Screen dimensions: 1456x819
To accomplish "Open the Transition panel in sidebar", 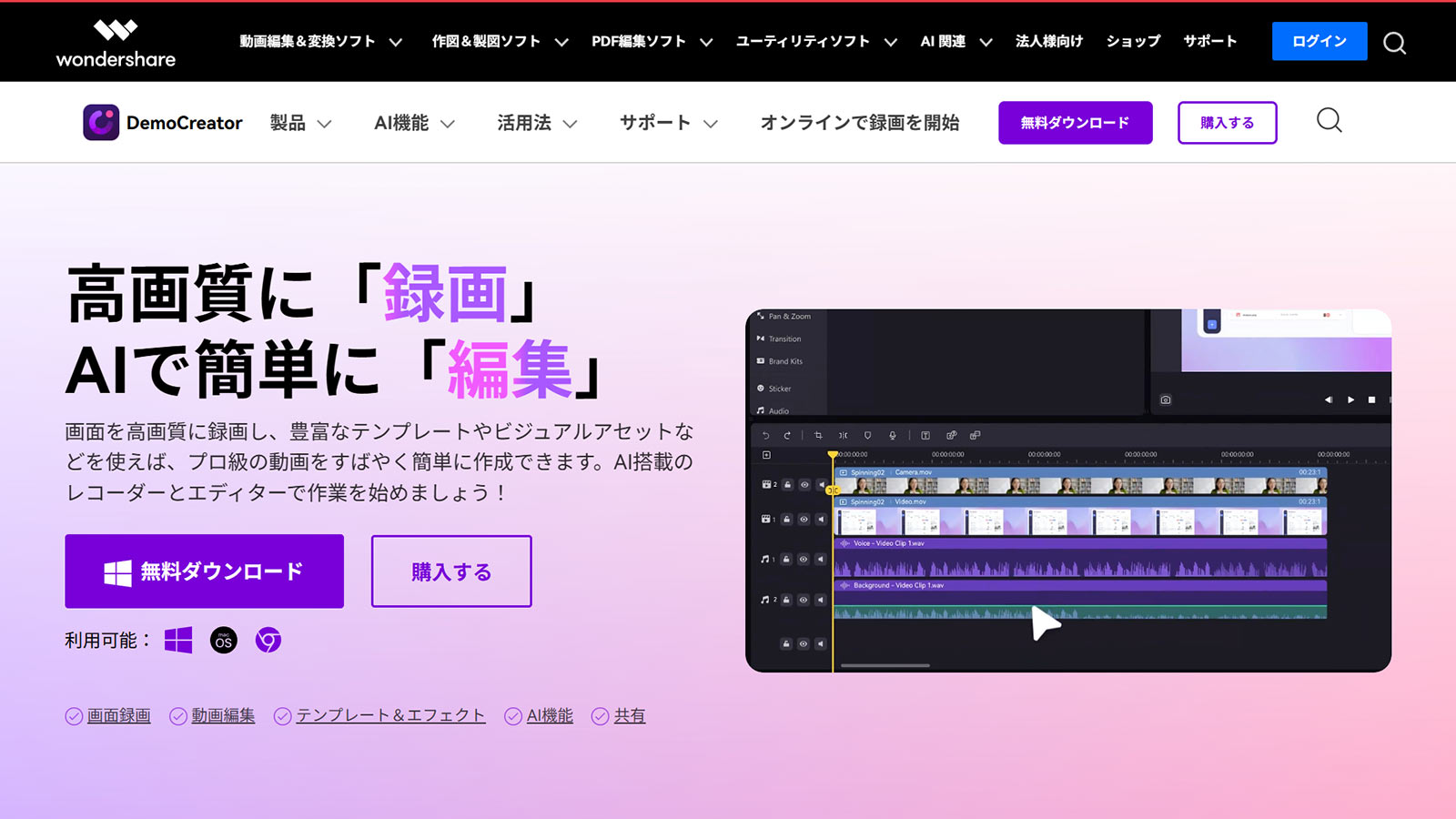I will (779, 339).
